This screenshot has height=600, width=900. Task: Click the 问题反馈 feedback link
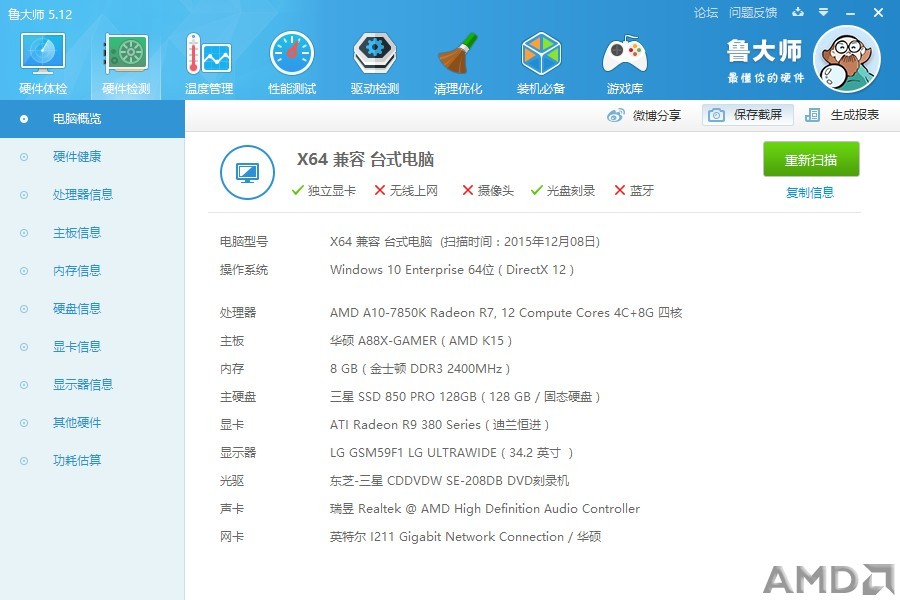click(753, 13)
